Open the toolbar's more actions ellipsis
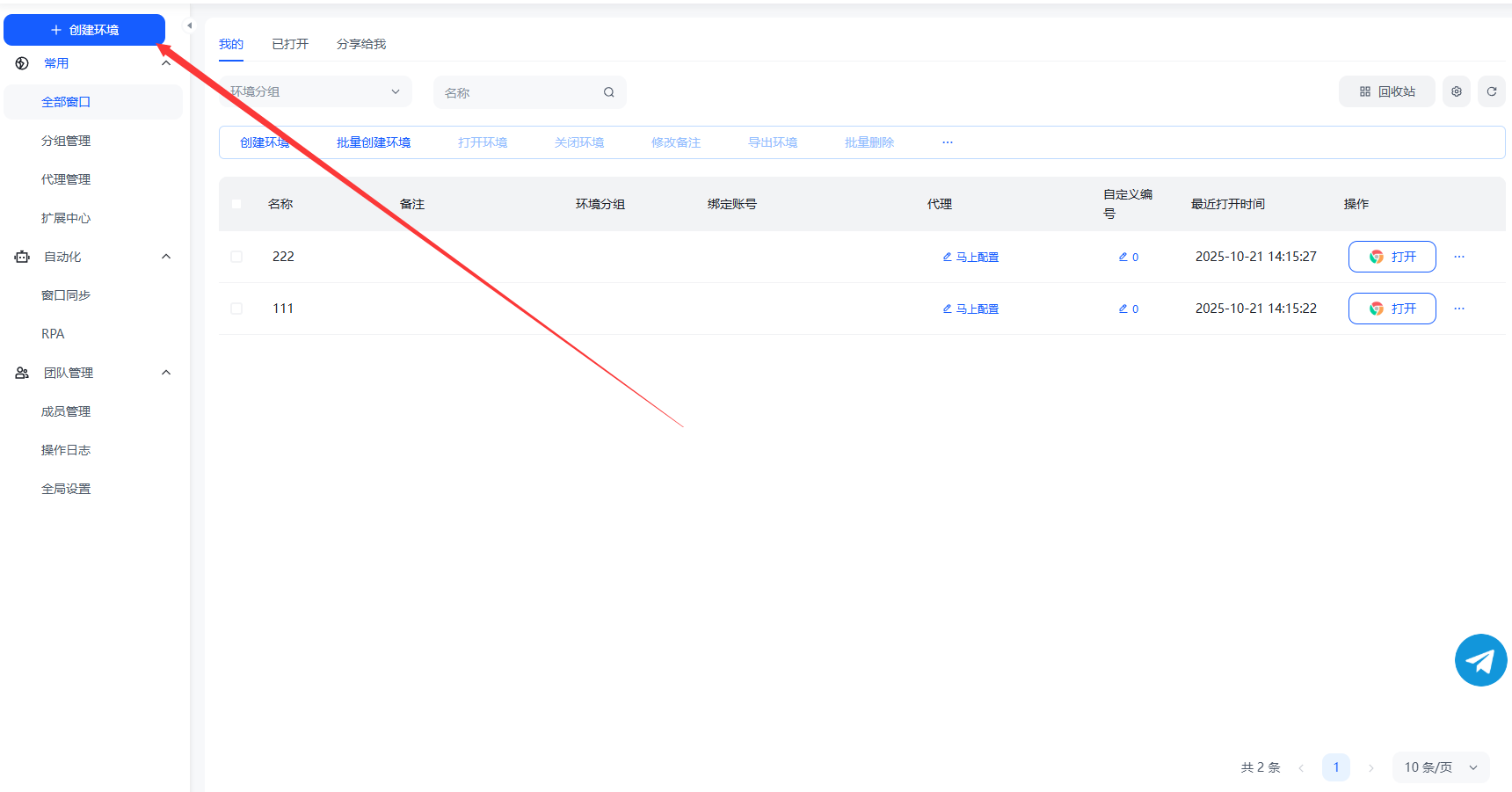The image size is (1512, 792). (x=948, y=142)
